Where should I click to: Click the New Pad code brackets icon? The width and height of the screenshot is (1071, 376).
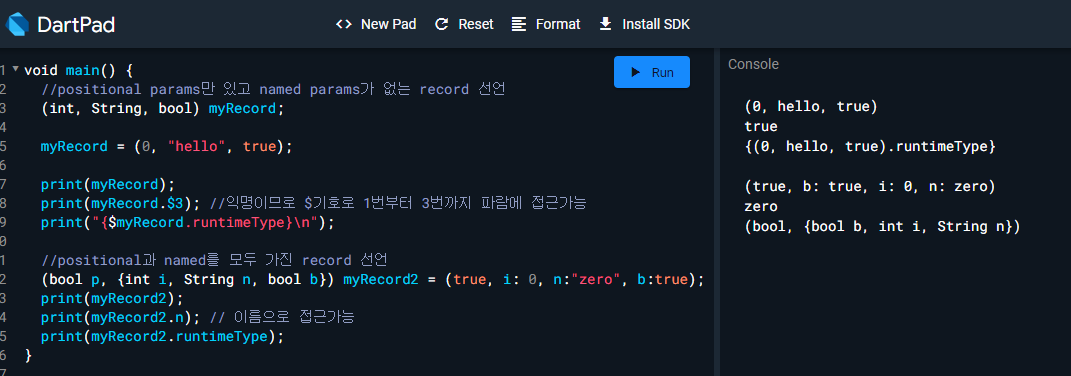(x=344, y=24)
